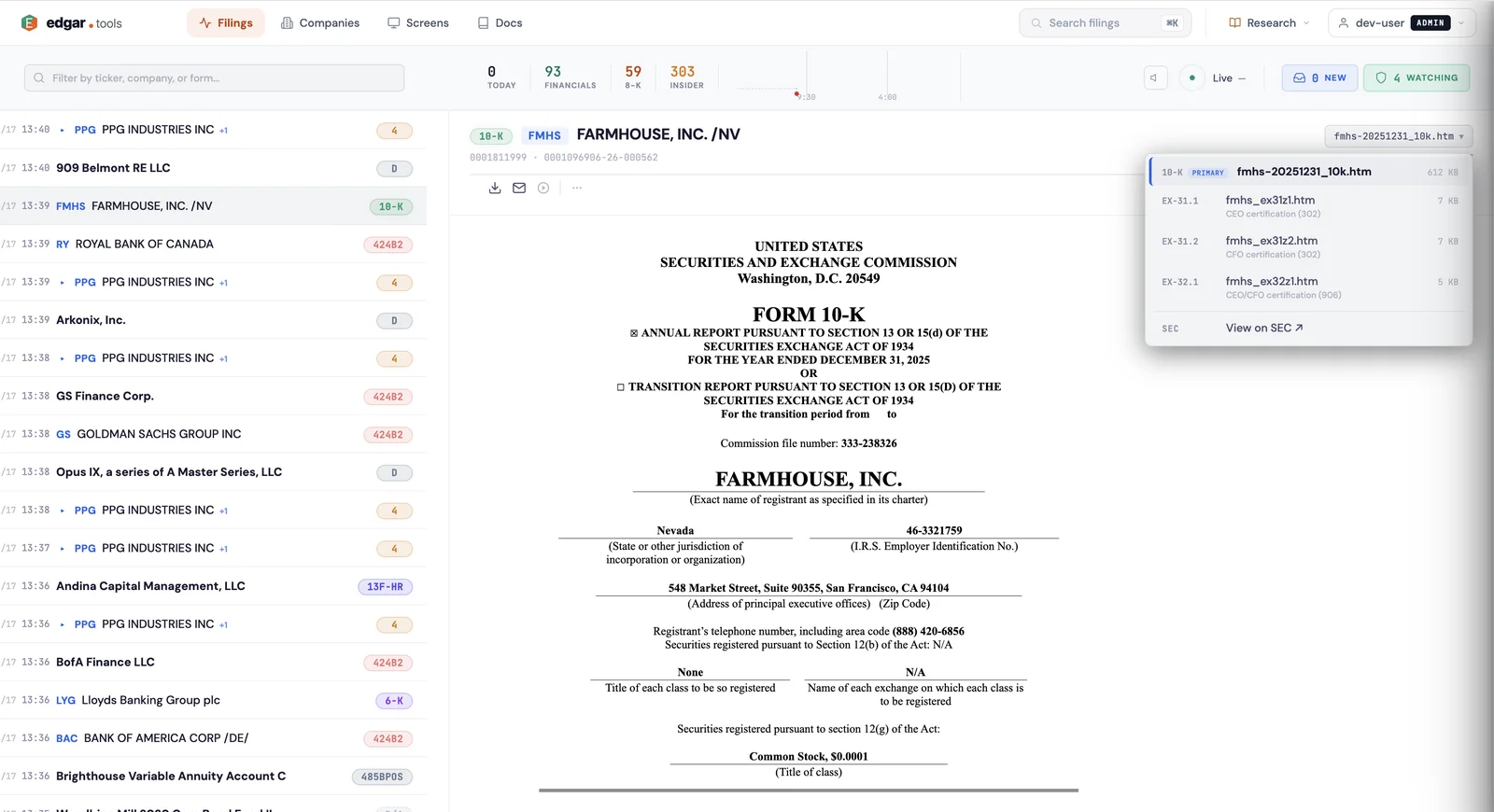Click the CIK number 0001811999
The width and height of the screenshot is (1494, 812).
click(498, 158)
